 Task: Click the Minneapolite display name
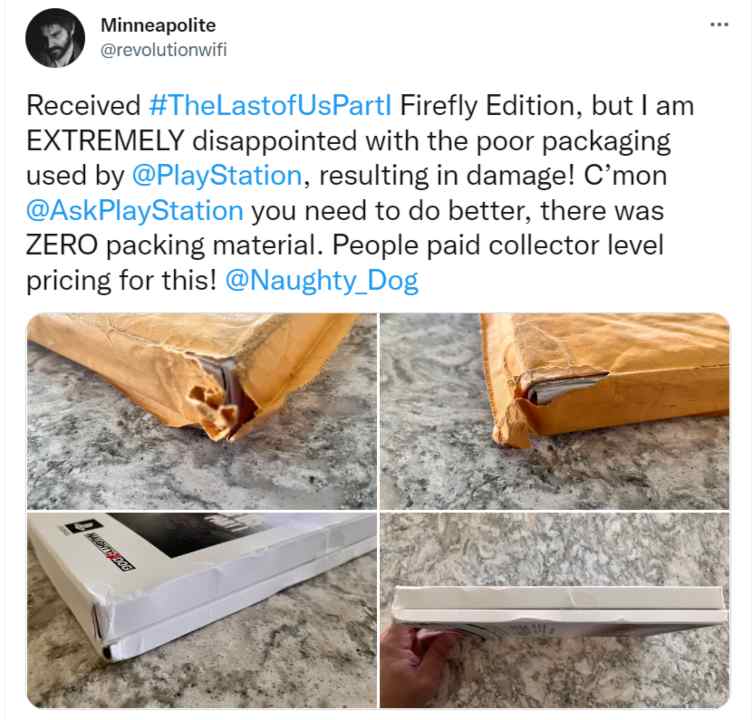coord(158,25)
